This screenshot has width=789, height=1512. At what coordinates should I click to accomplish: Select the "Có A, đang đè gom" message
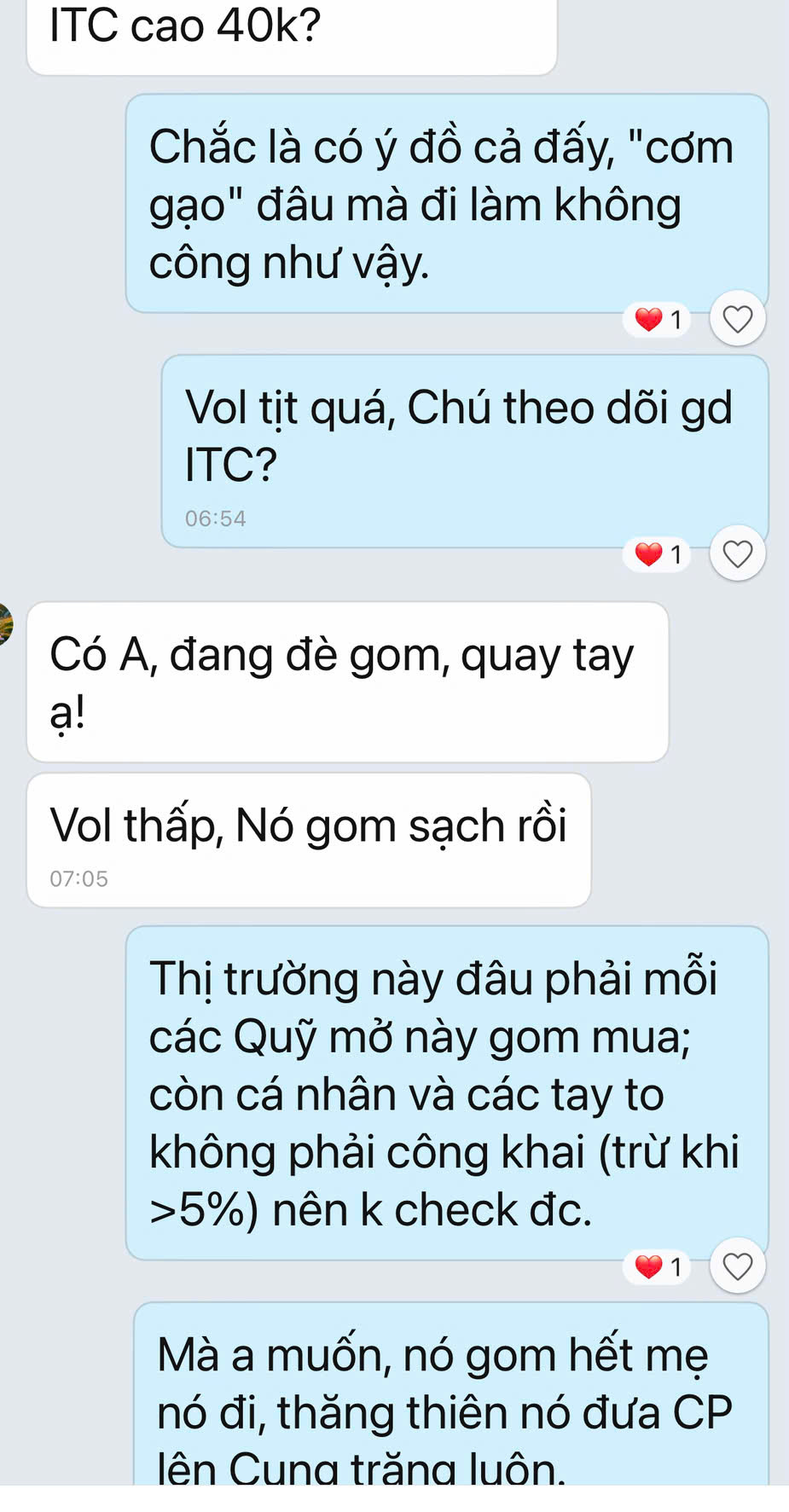[347, 682]
